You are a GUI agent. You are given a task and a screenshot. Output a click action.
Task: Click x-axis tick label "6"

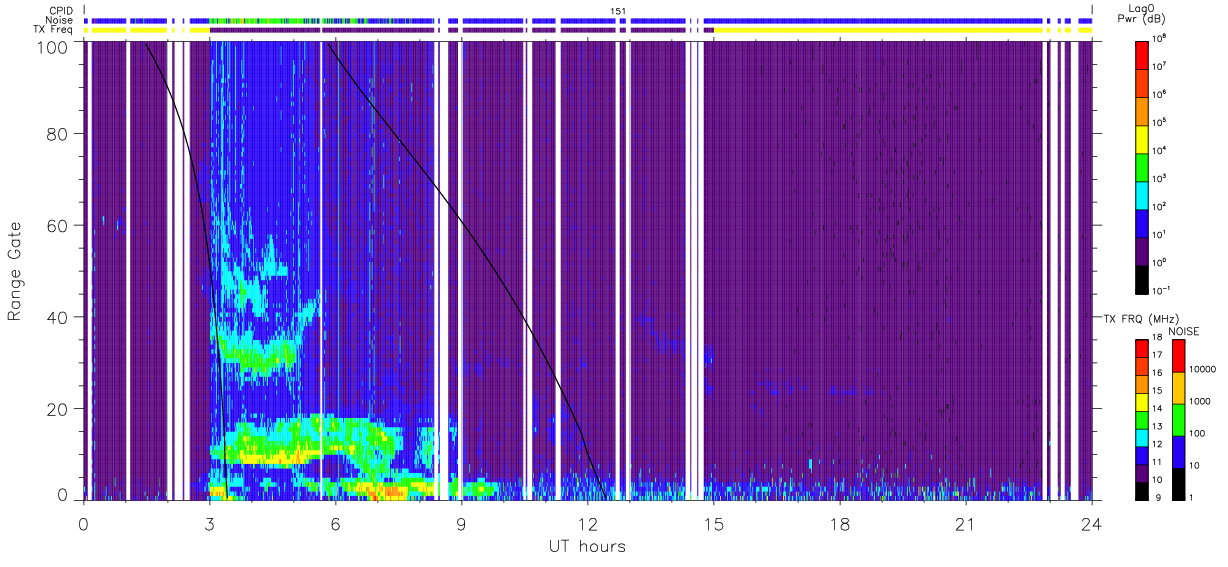tap(335, 524)
